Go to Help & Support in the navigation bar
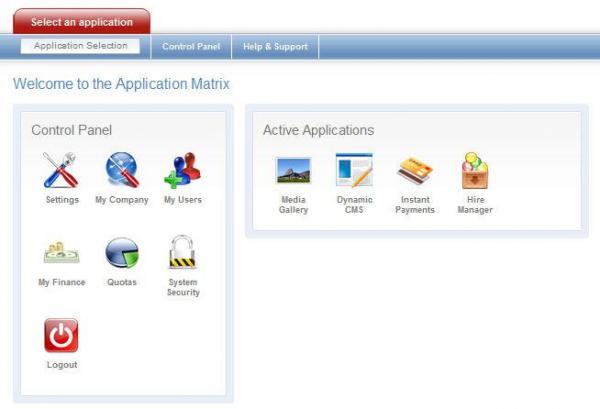The height and width of the screenshot is (409, 600). click(275, 46)
